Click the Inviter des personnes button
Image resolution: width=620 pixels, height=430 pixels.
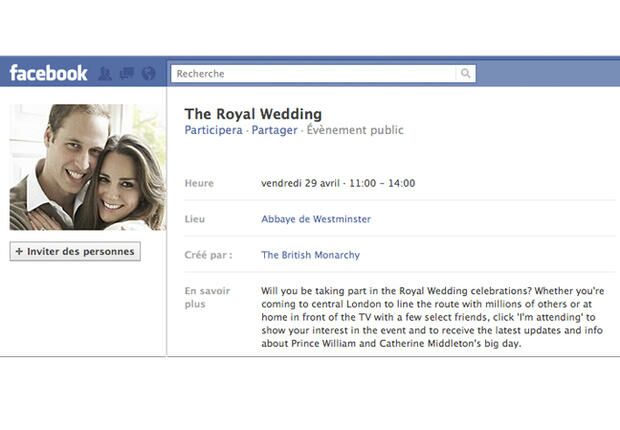[75, 252]
